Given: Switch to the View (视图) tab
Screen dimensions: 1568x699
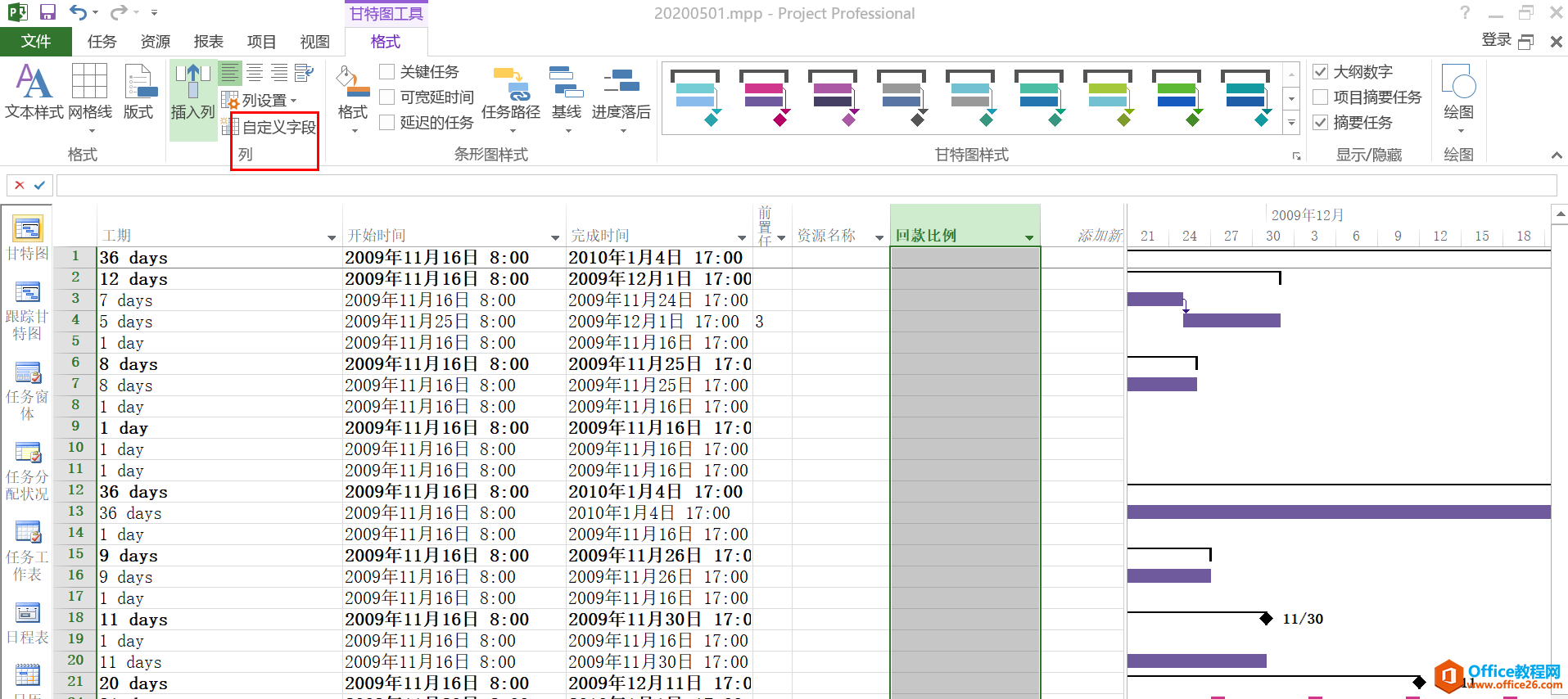Looking at the screenshot, I should (315, 42).
